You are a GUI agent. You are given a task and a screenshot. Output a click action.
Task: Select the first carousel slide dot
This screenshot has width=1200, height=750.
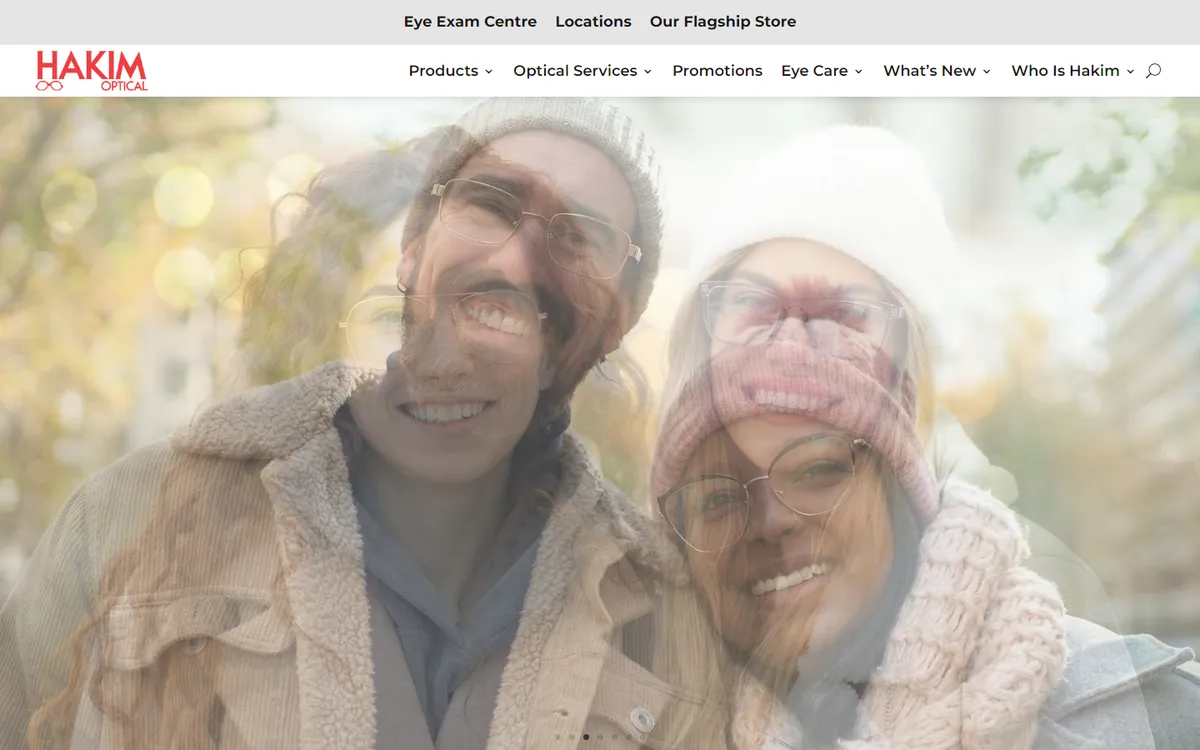[558, 737]
